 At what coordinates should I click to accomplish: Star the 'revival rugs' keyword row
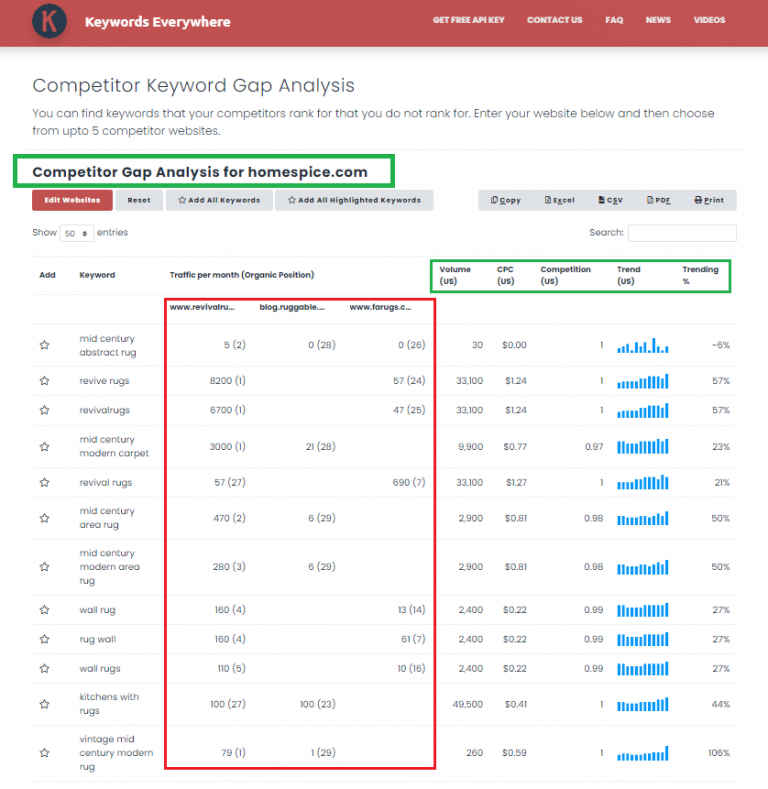[x=45, y=483]
